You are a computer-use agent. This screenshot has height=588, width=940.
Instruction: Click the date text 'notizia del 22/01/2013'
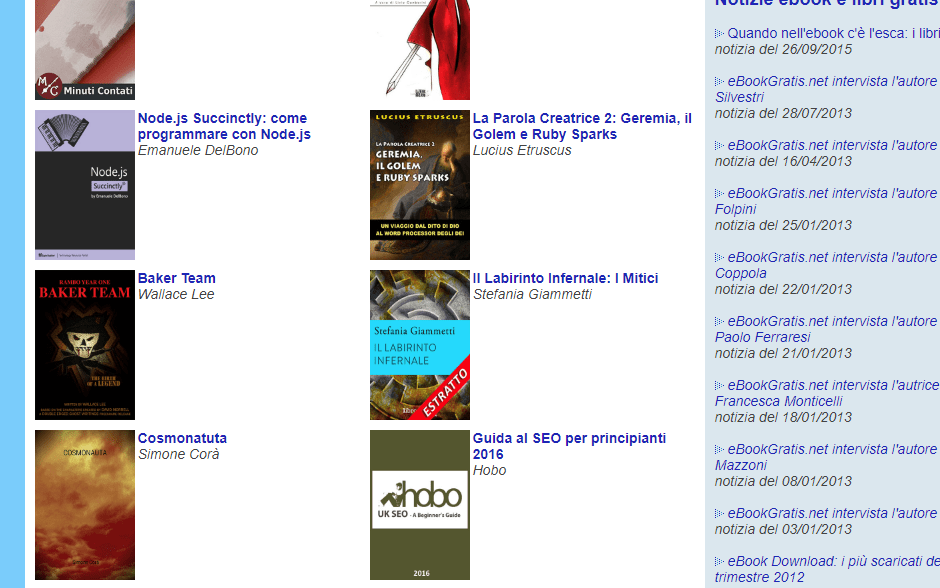tap(783, 290)
